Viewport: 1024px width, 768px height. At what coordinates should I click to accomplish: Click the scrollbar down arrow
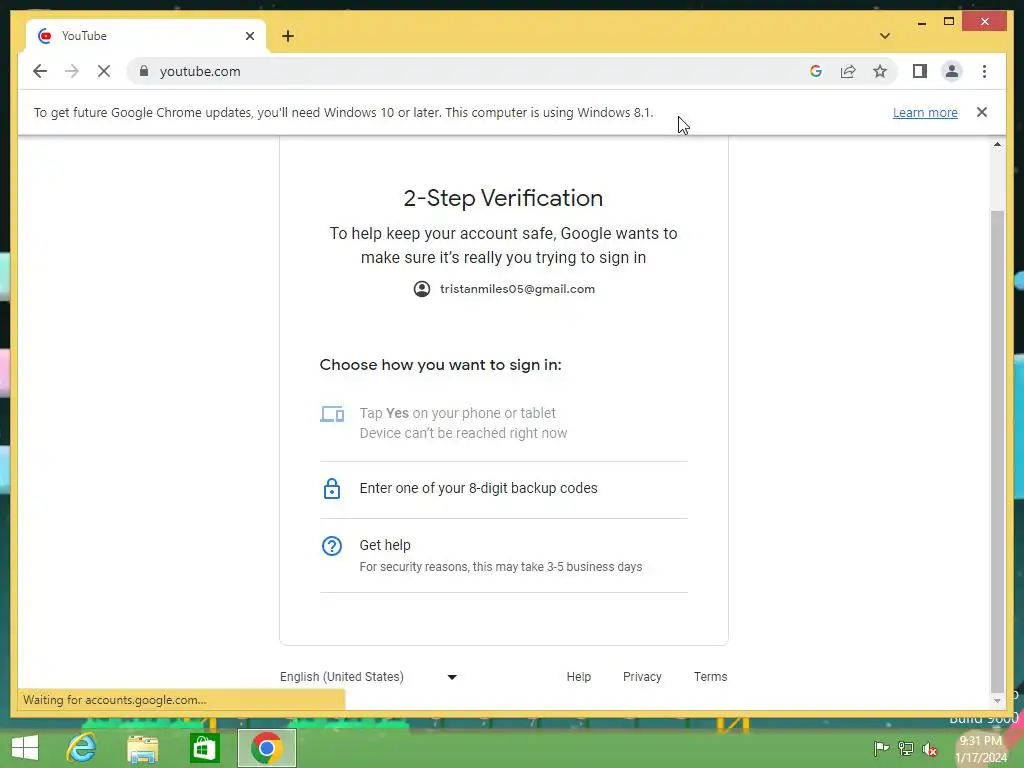coord(997,701)
